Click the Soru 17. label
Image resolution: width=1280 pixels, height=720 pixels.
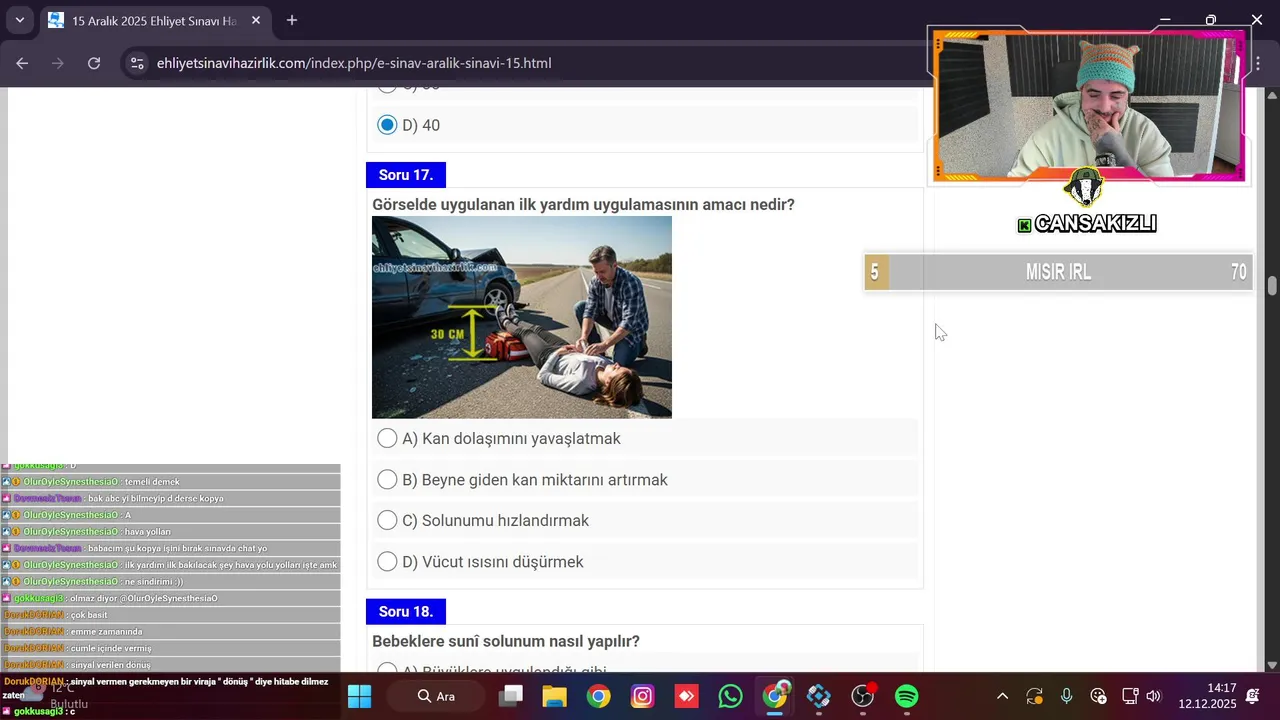tap(406, 175)
